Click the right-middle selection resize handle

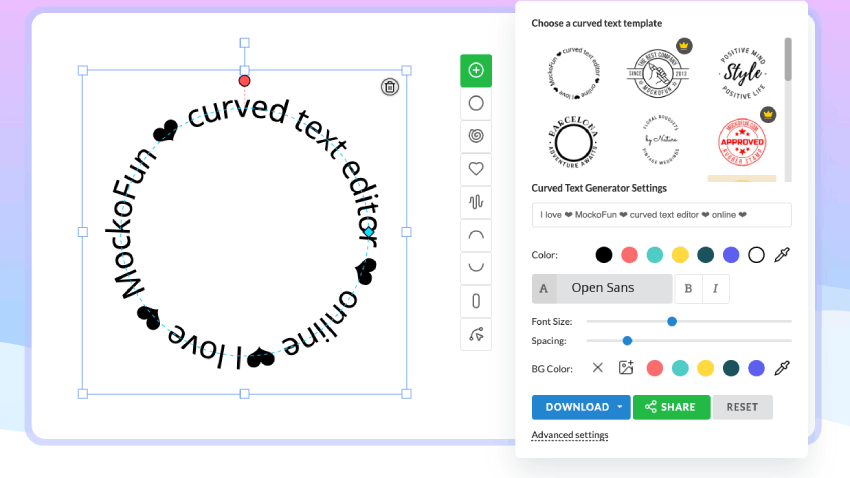pyautogui.click(x=406, y=232)
